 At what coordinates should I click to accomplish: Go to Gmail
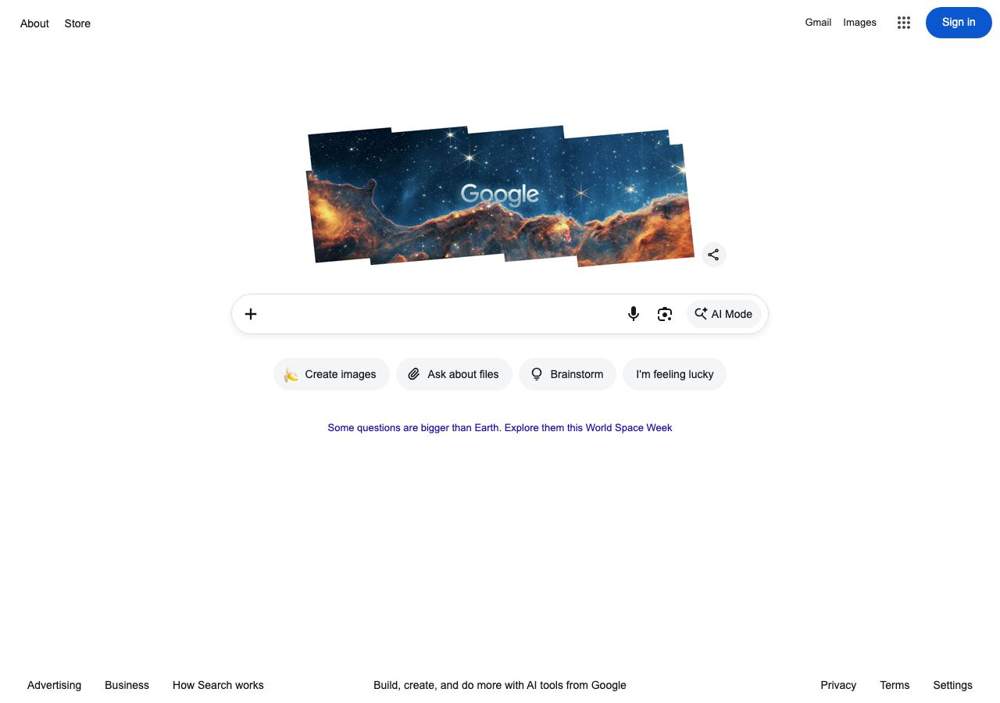point(818,22)
